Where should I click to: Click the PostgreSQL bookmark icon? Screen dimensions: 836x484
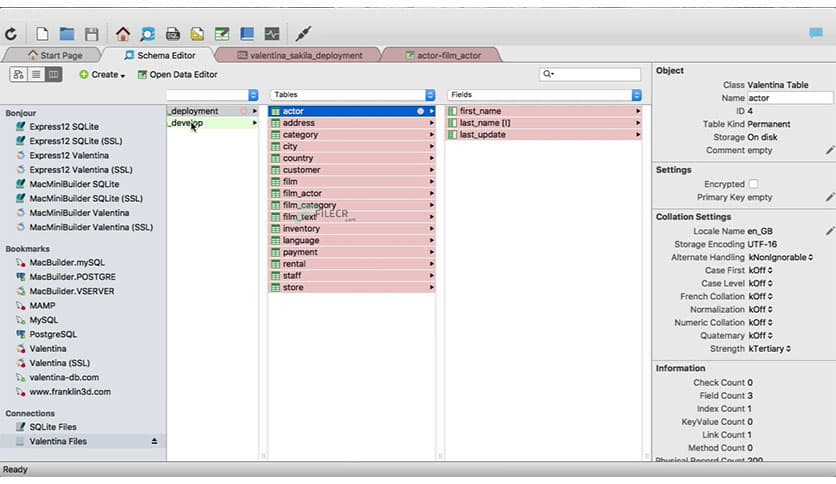pos(20,334)
